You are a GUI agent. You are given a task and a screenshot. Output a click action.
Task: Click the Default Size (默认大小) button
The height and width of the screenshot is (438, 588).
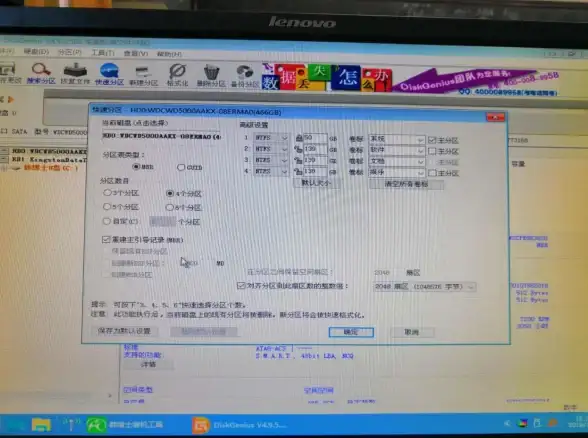point(316,183)
